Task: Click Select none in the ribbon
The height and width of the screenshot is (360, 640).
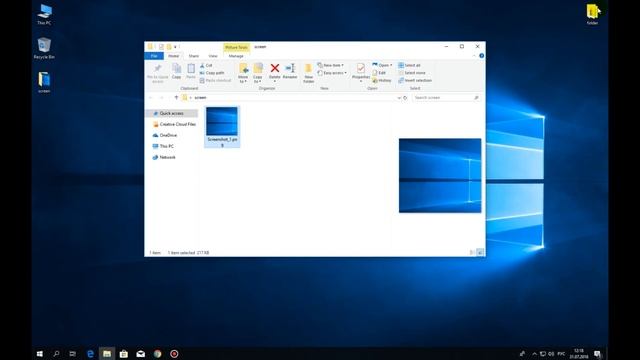Action: point(412,73)
